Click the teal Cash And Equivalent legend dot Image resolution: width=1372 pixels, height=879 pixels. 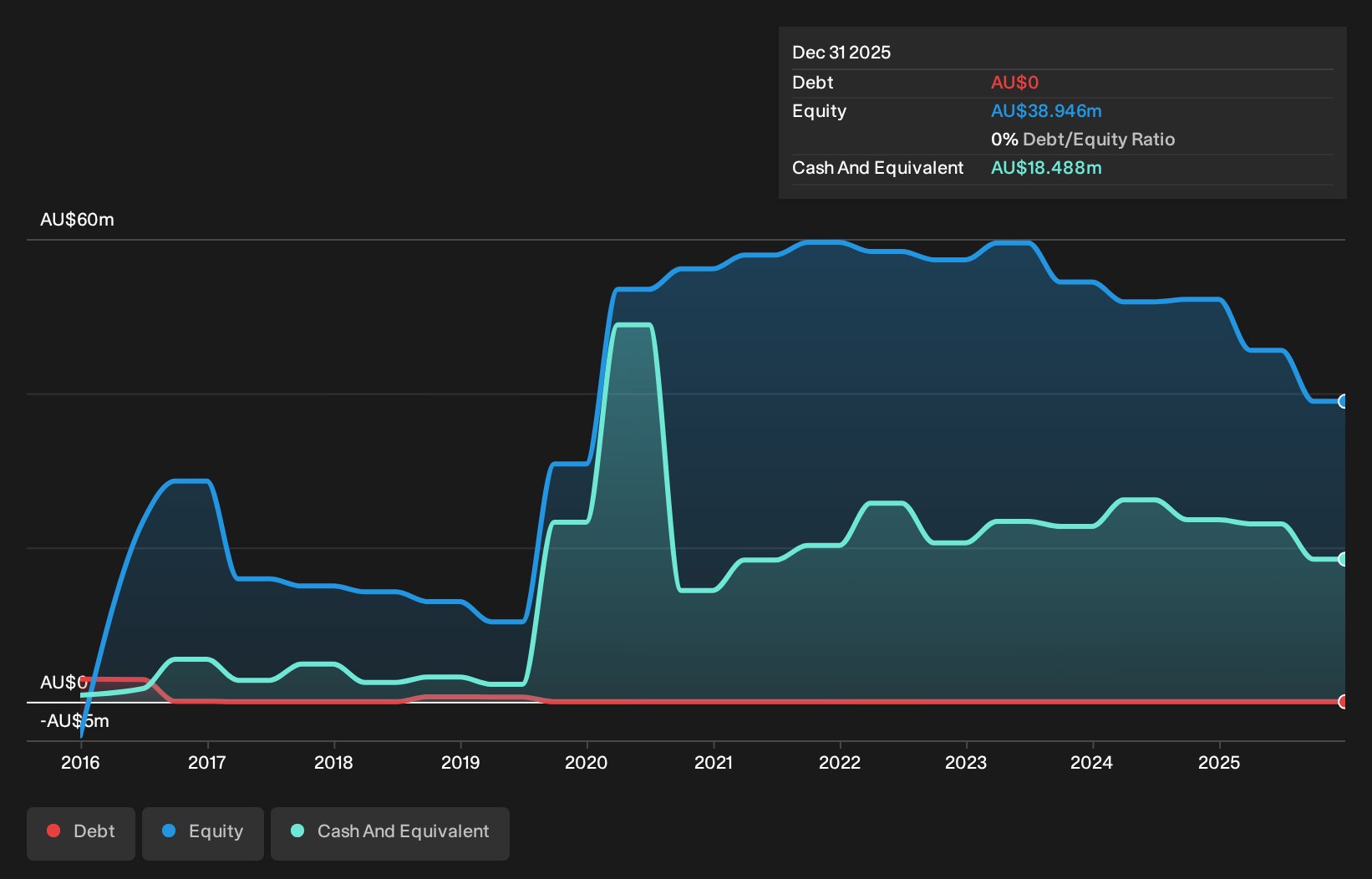coord(297,831)
